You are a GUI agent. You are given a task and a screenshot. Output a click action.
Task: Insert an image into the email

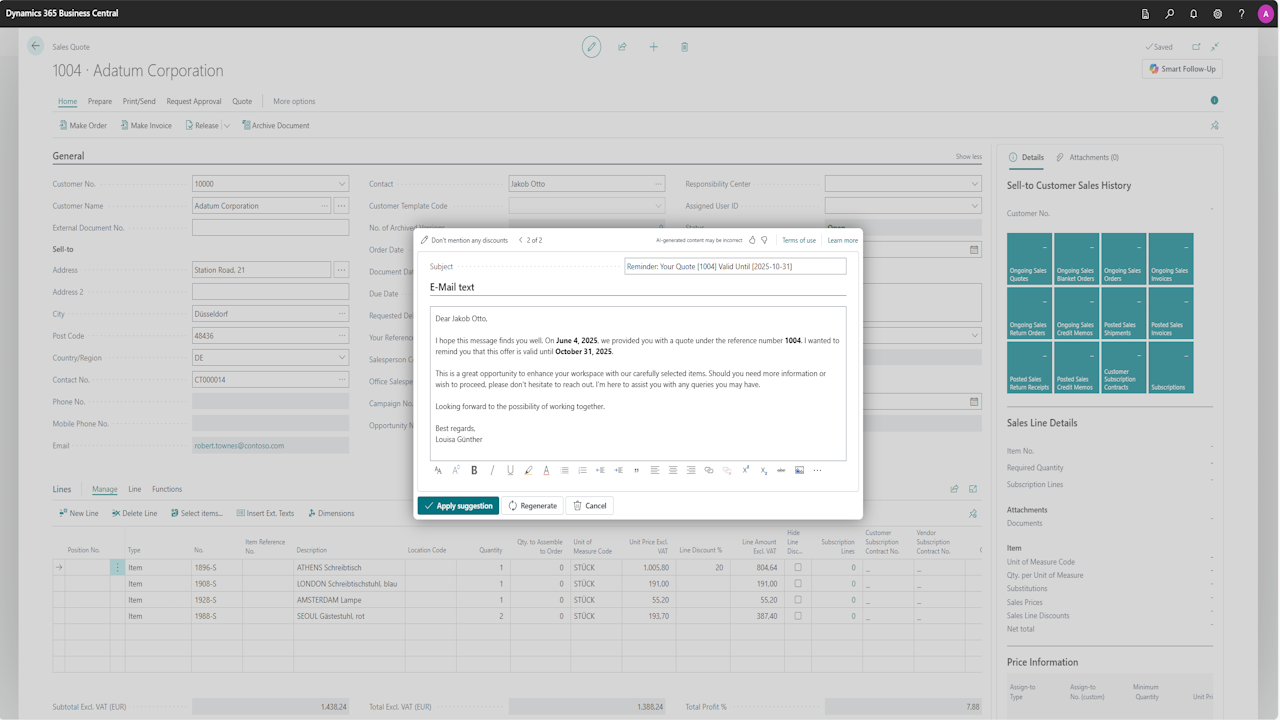click(x=799, y=470)
